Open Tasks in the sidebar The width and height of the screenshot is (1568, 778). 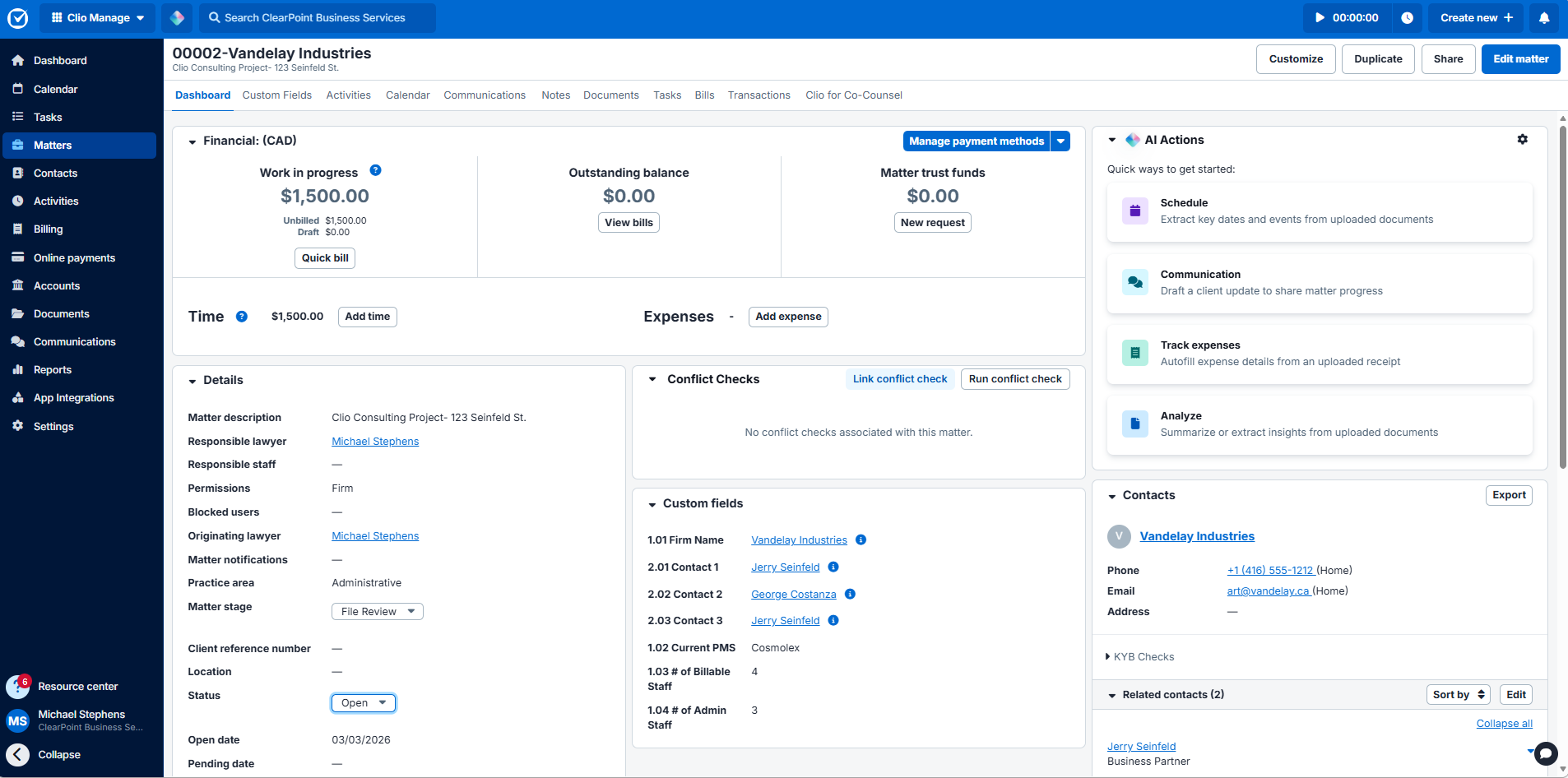79,117
